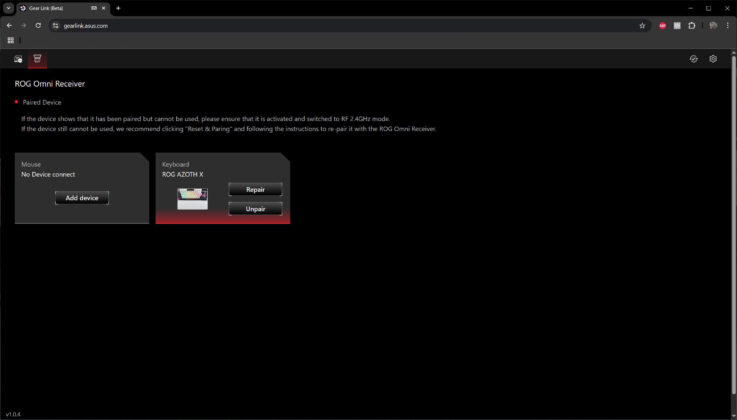Open the Chrome profile avatar

coord(713,26)
